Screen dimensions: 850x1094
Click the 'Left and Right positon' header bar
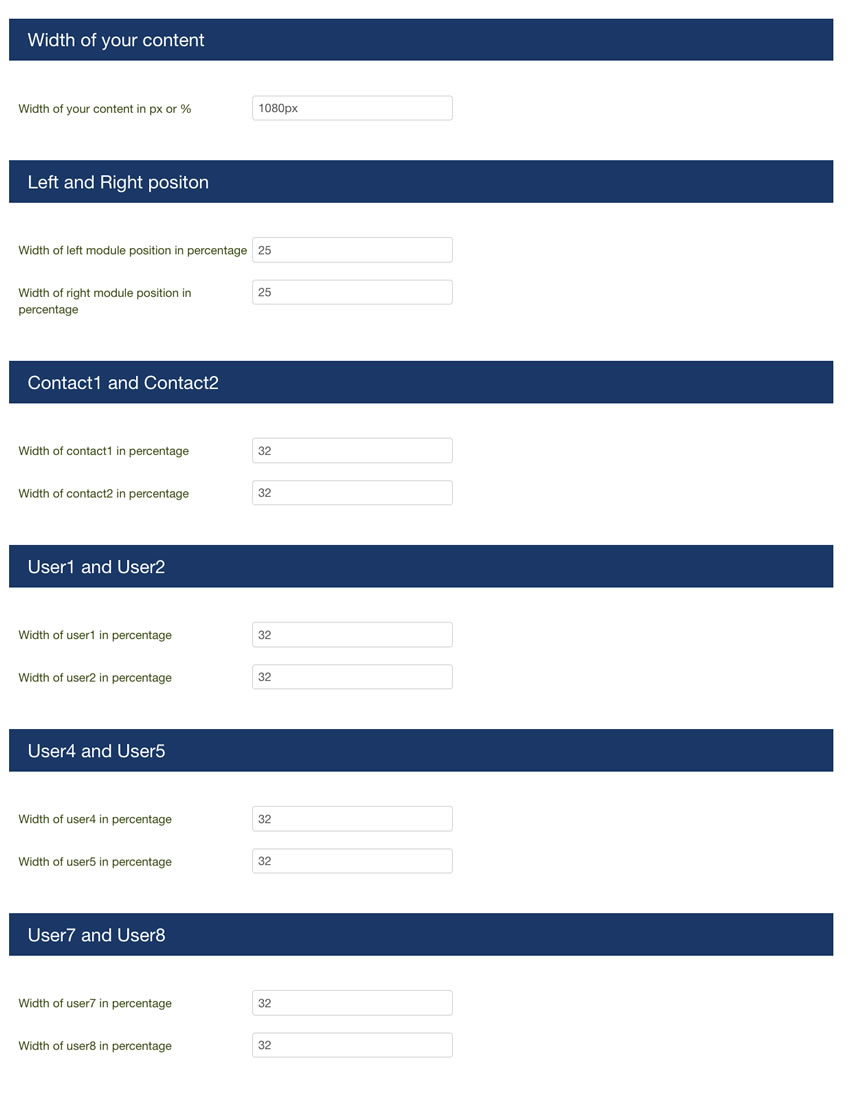point(421,181)
